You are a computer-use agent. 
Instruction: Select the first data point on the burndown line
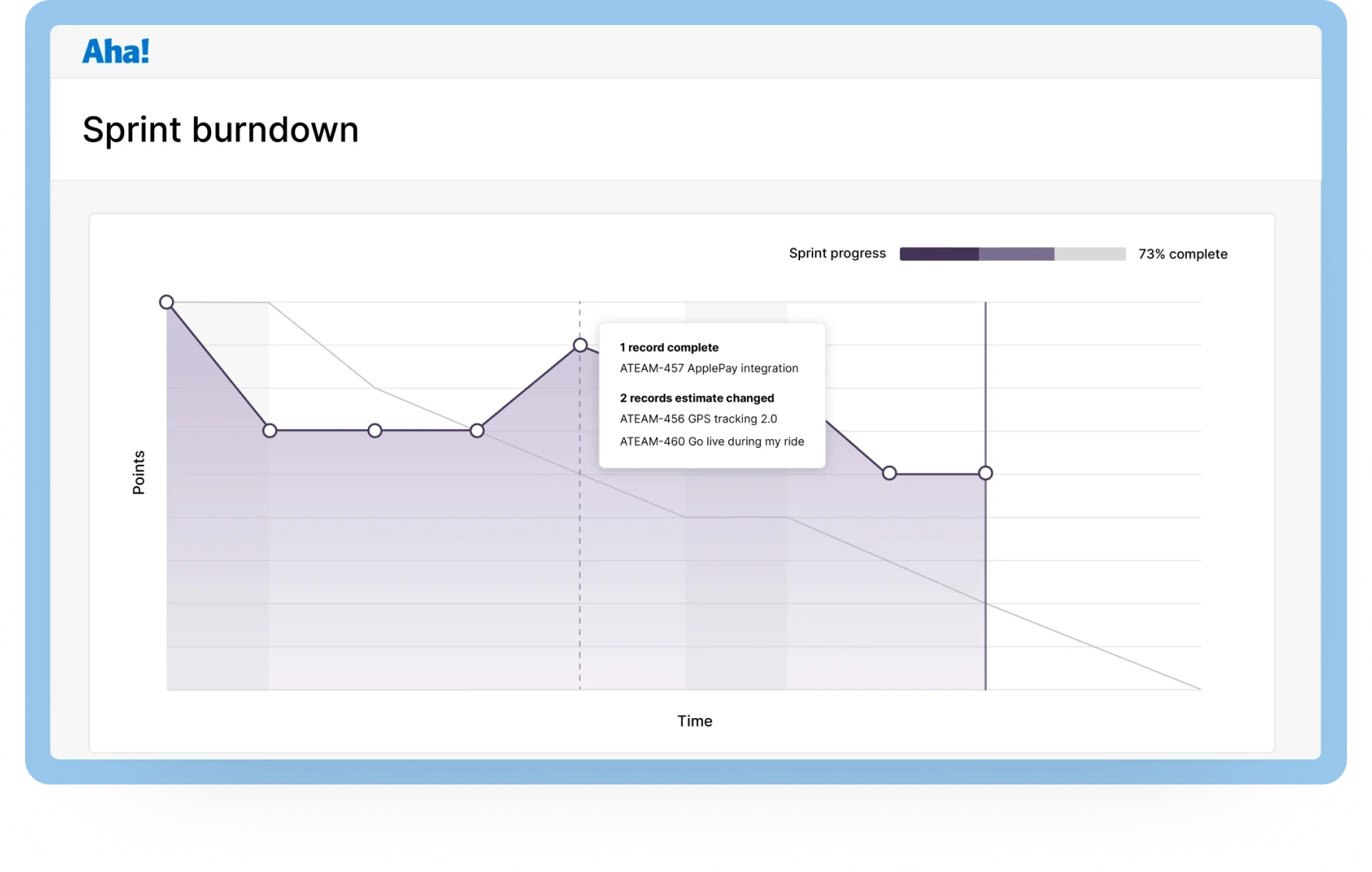167,302
